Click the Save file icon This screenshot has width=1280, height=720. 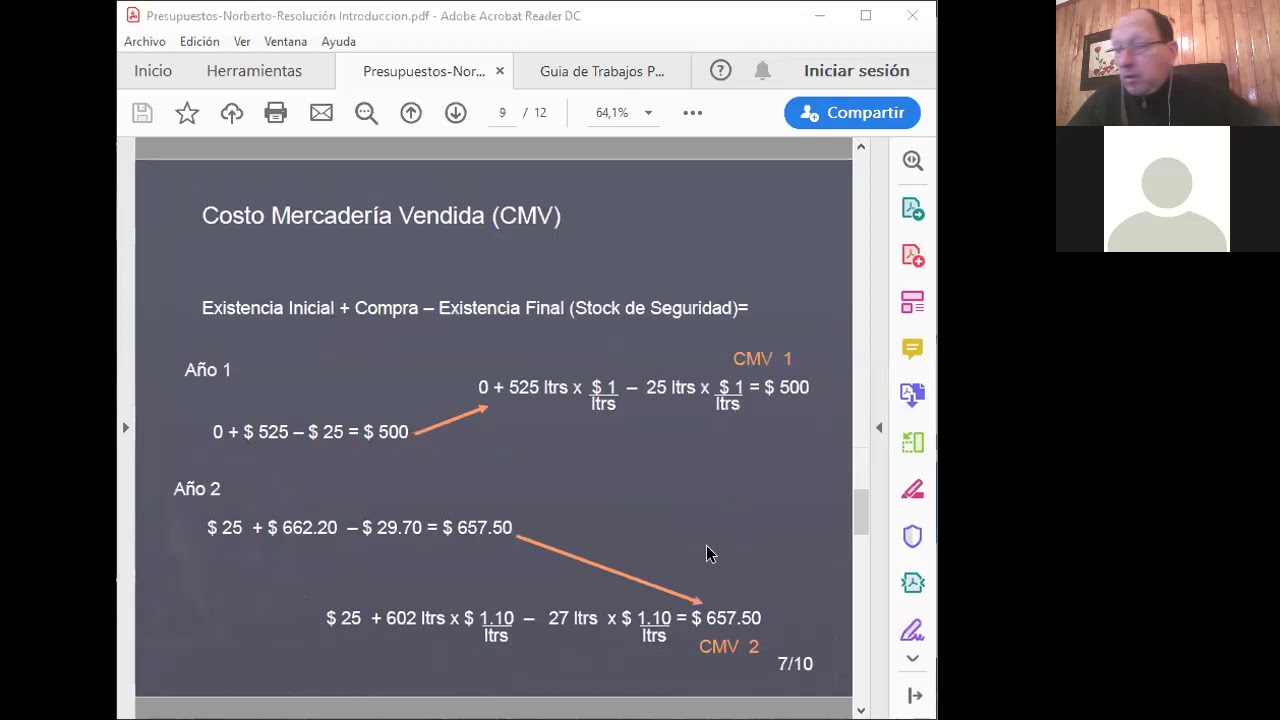tap(142, 113)
